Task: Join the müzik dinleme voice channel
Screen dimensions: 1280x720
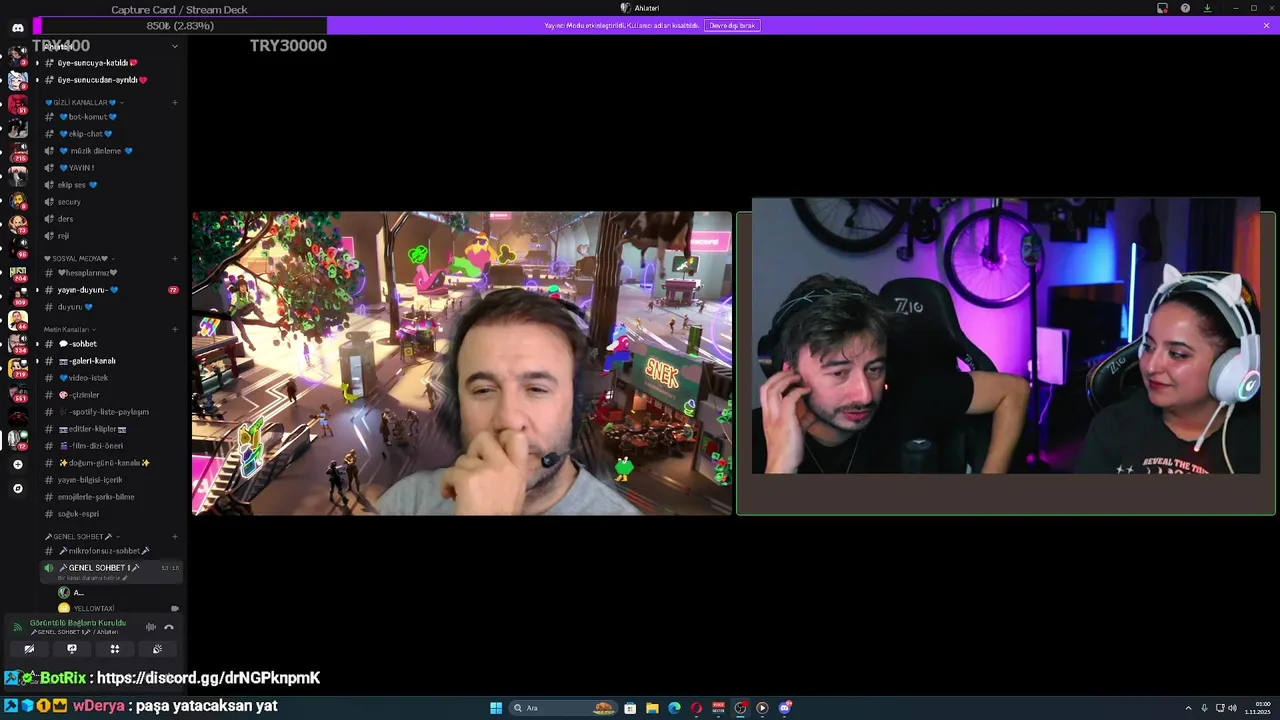Action: pyautogui.click(x=110, y=151)
